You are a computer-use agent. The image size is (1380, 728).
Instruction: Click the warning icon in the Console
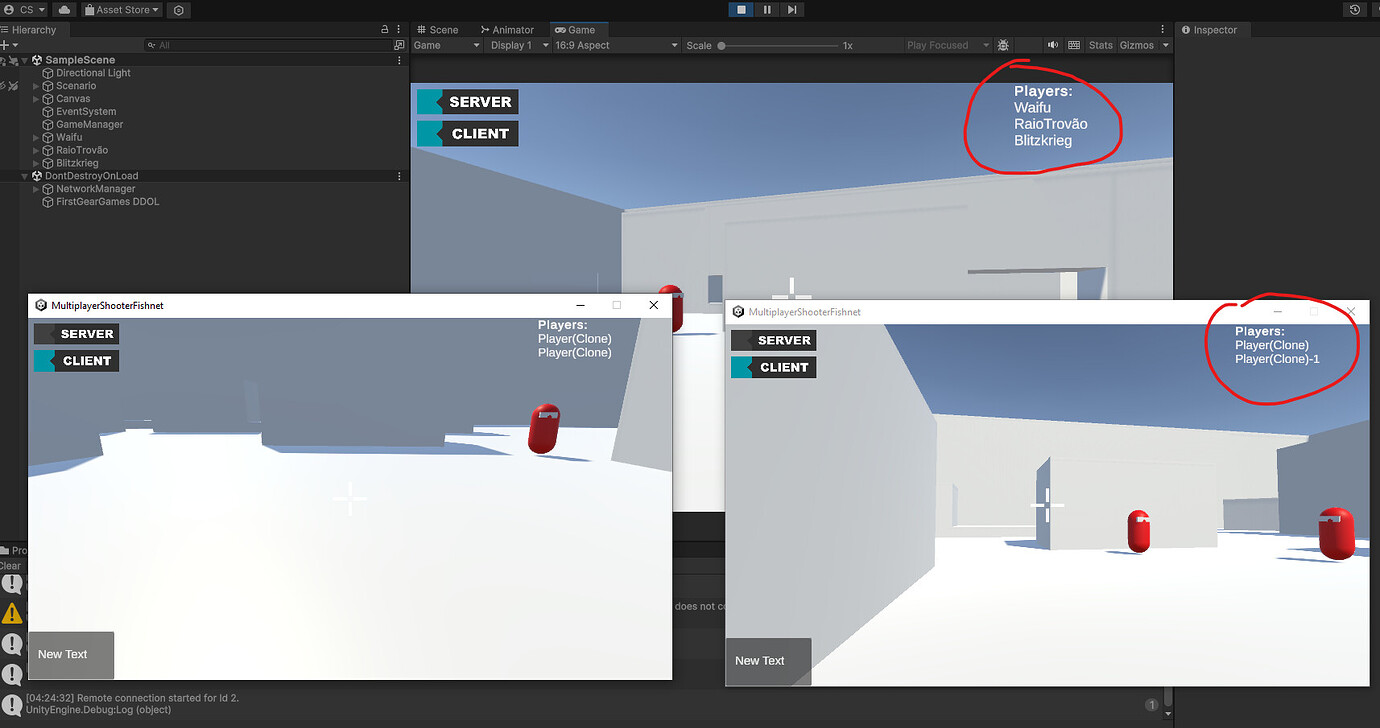(x=13, y=613)
